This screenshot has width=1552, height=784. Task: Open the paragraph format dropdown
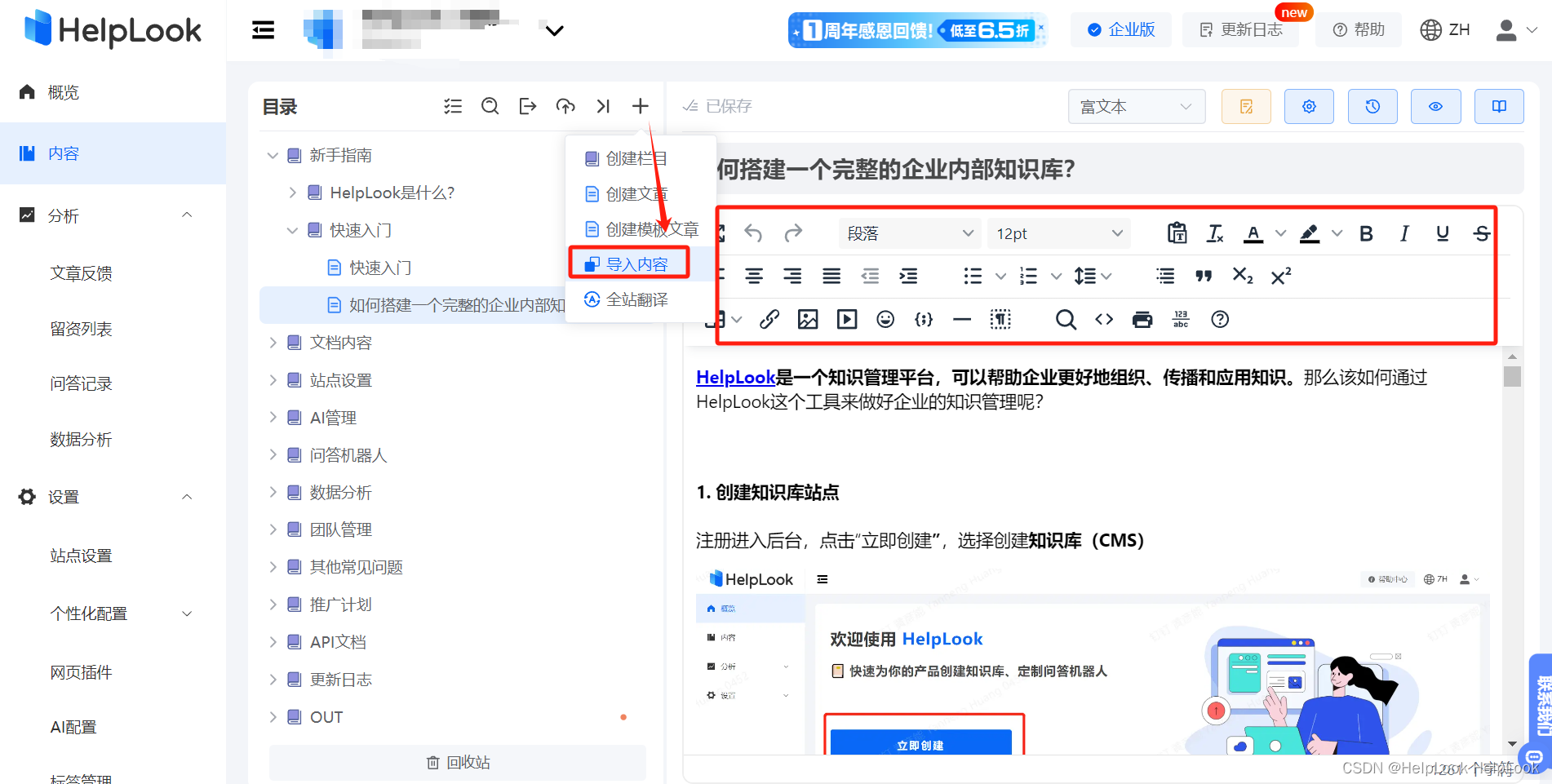tap(909, 233)
